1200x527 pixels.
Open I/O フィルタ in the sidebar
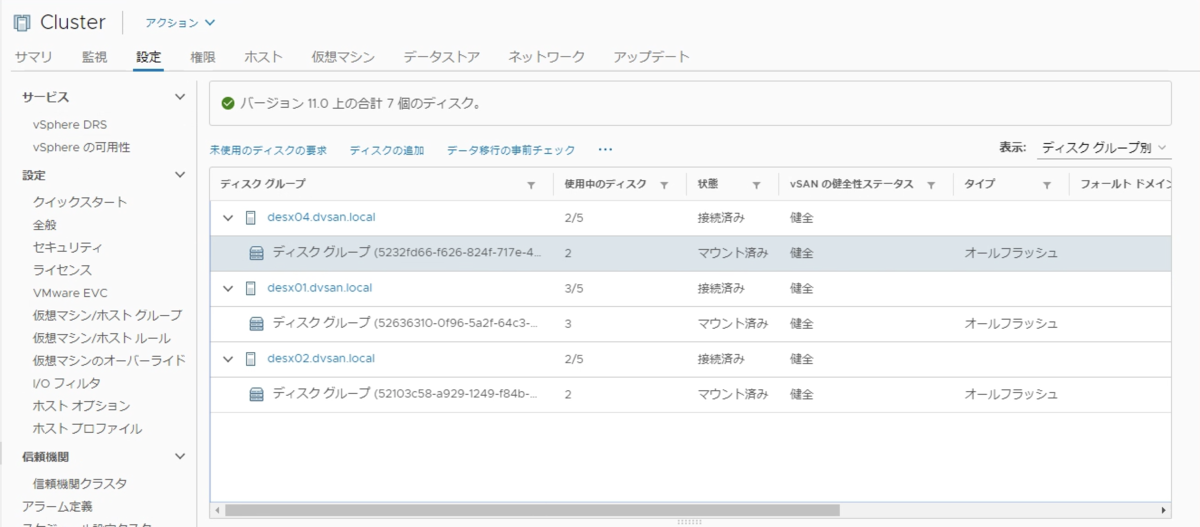pyautogui.click(x=67, y=383)
